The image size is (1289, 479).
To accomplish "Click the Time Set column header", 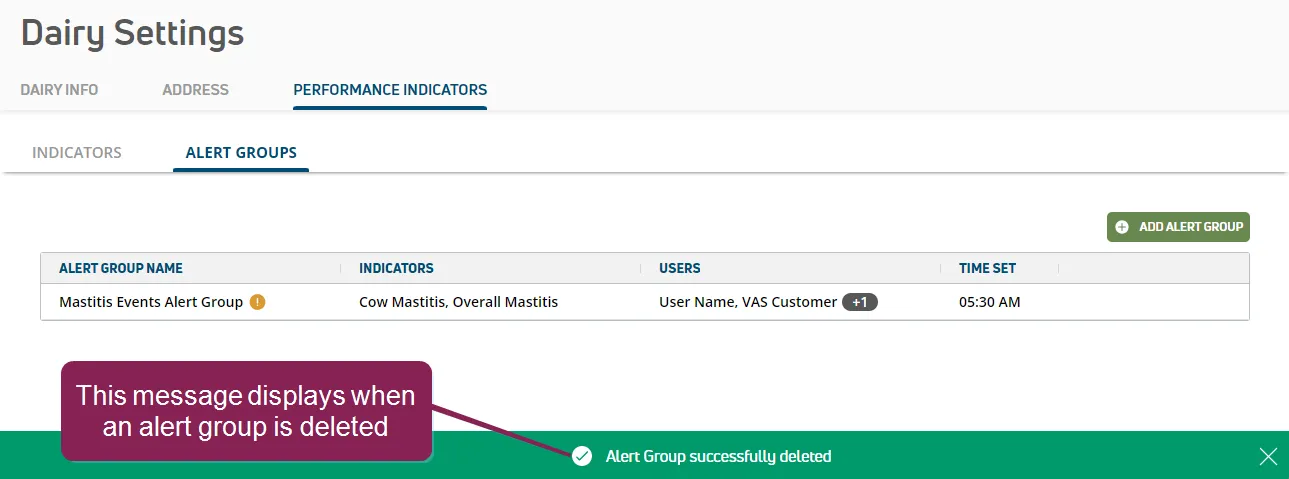I will tap(987, 268).
